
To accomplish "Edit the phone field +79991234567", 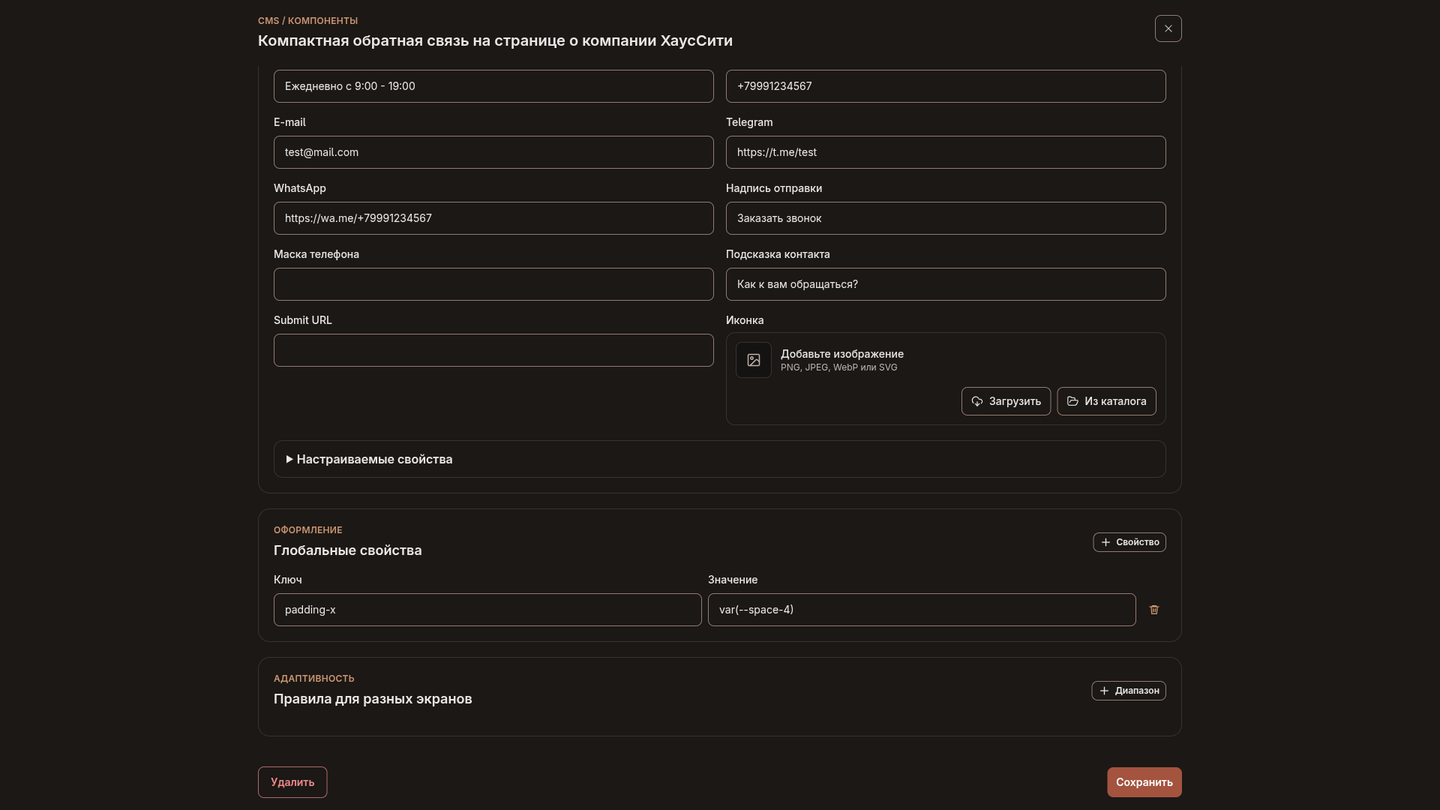I will point(946,86).
